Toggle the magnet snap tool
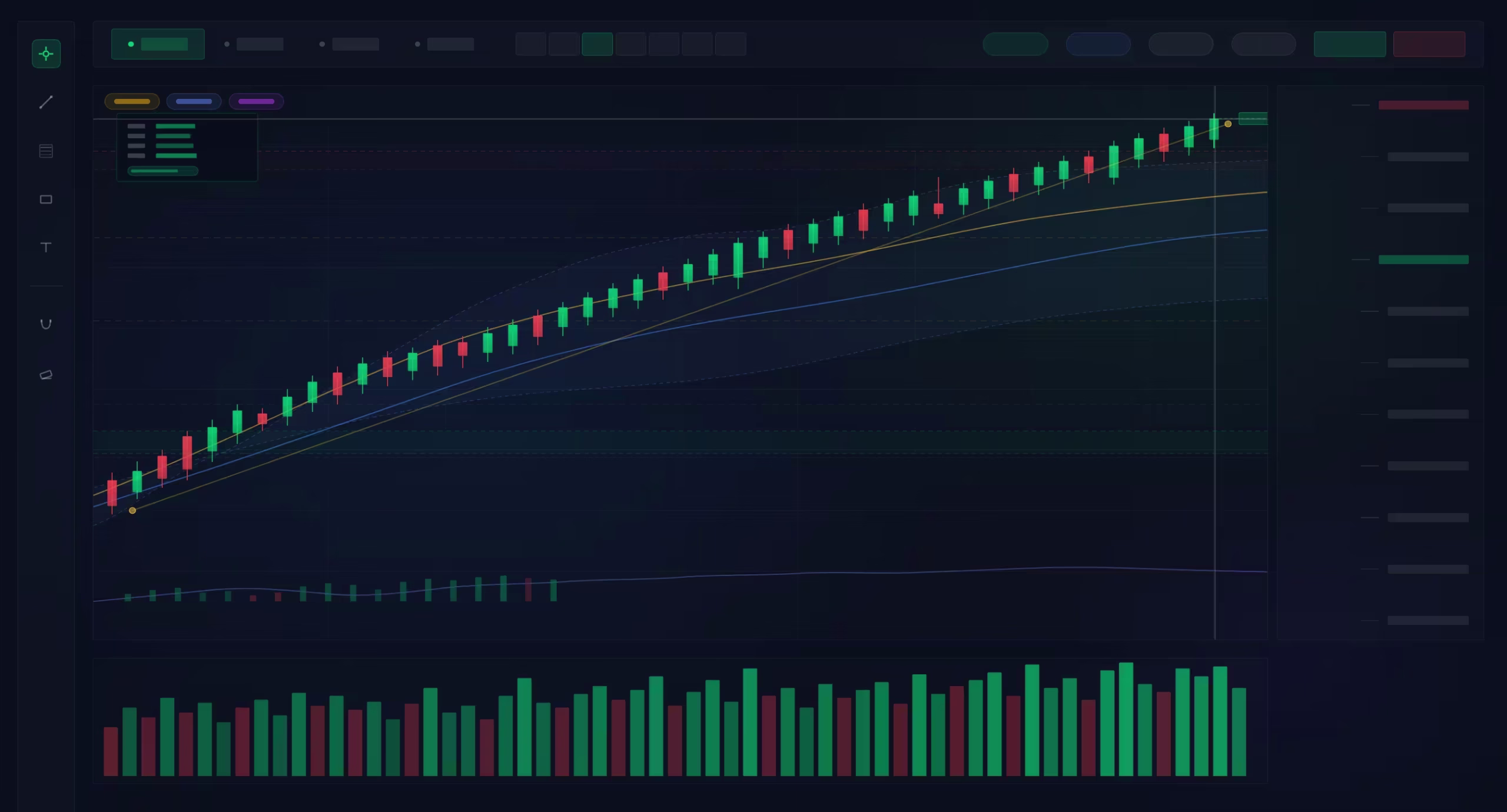The width and height of the screenshot is (1507, 812). coord(46,324)
